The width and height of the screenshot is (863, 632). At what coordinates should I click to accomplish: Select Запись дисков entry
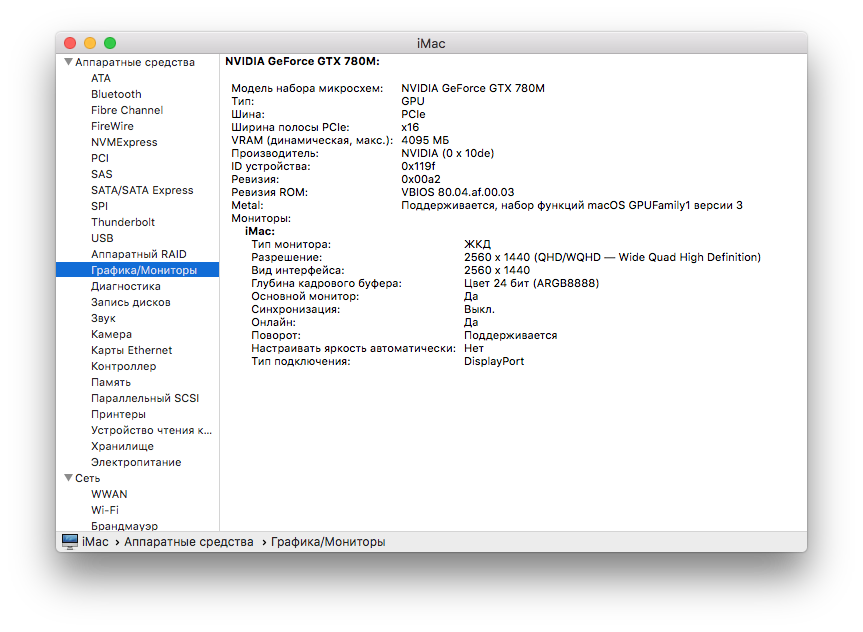click(130, 302)
